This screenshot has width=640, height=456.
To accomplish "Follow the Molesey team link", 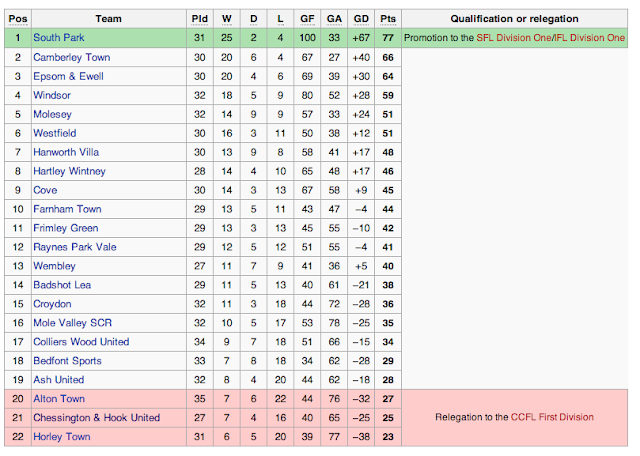I will pos(53,114).
